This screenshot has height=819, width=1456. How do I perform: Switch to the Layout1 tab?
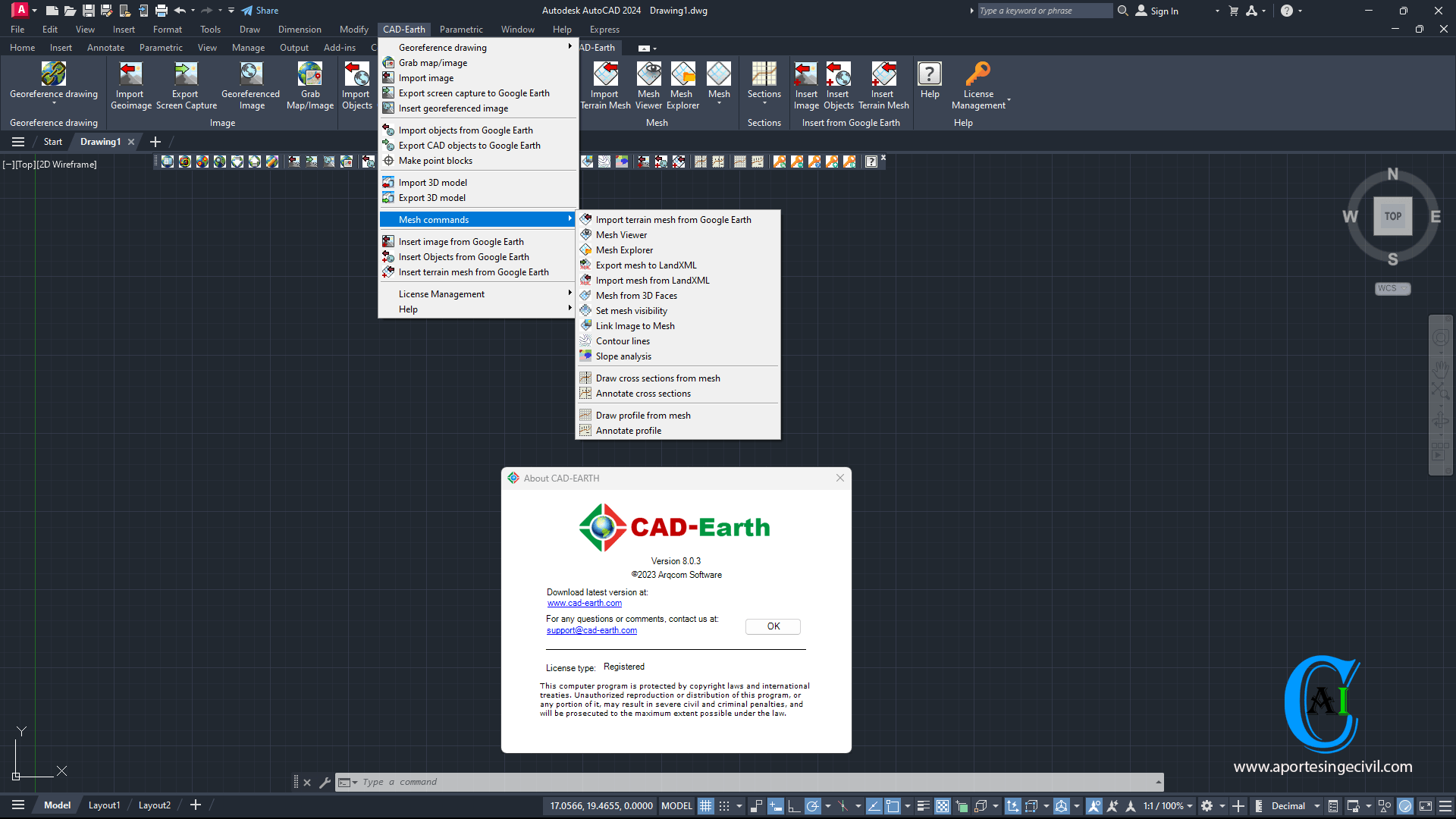point(104,805)
